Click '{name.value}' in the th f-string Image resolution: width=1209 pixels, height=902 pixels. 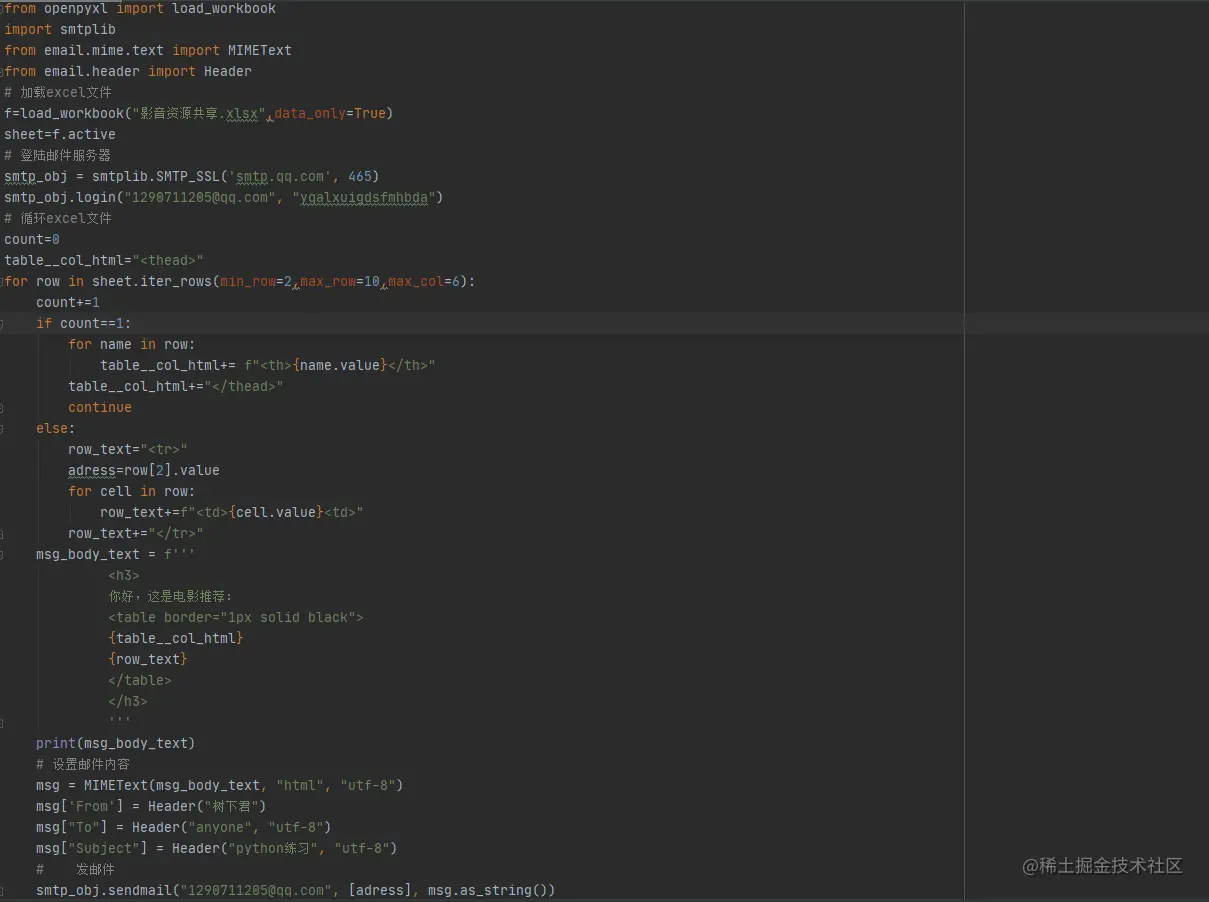click(340, 365)
